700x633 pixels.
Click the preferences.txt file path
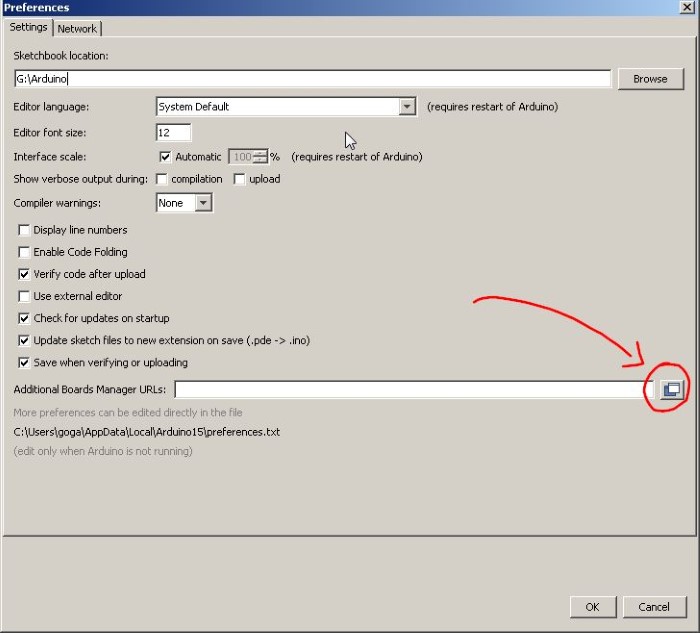click(x=147, y=432)
